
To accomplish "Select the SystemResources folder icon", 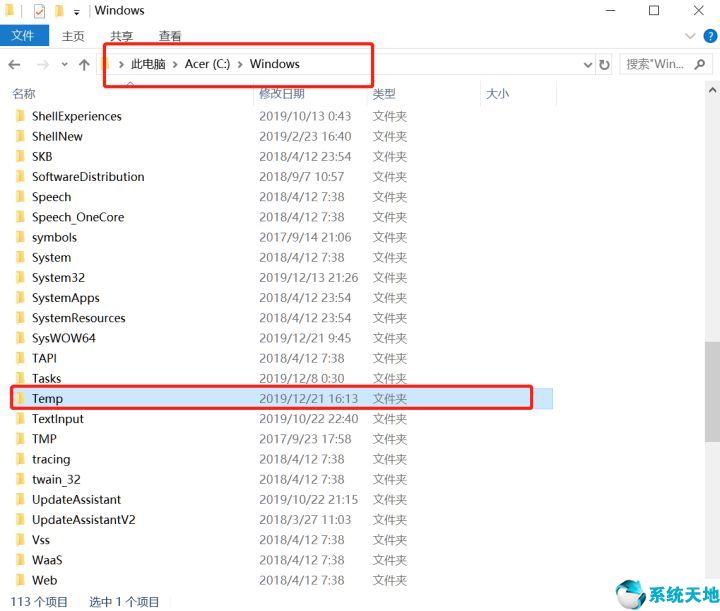I will (x=20, y=318).
